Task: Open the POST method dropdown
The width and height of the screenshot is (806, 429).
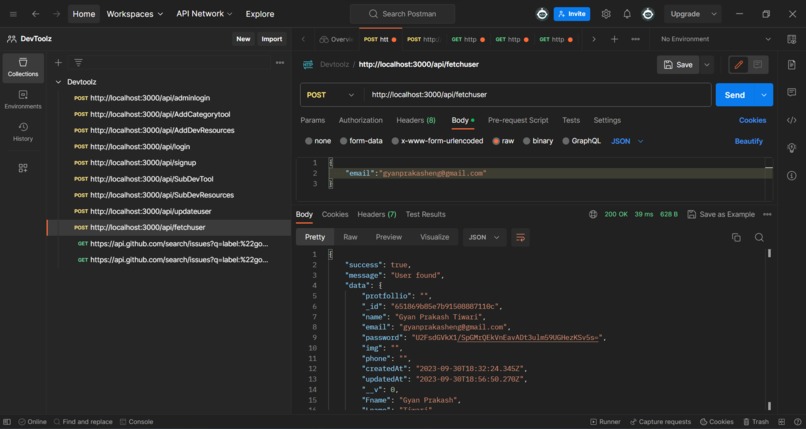Action: point(331,95)
